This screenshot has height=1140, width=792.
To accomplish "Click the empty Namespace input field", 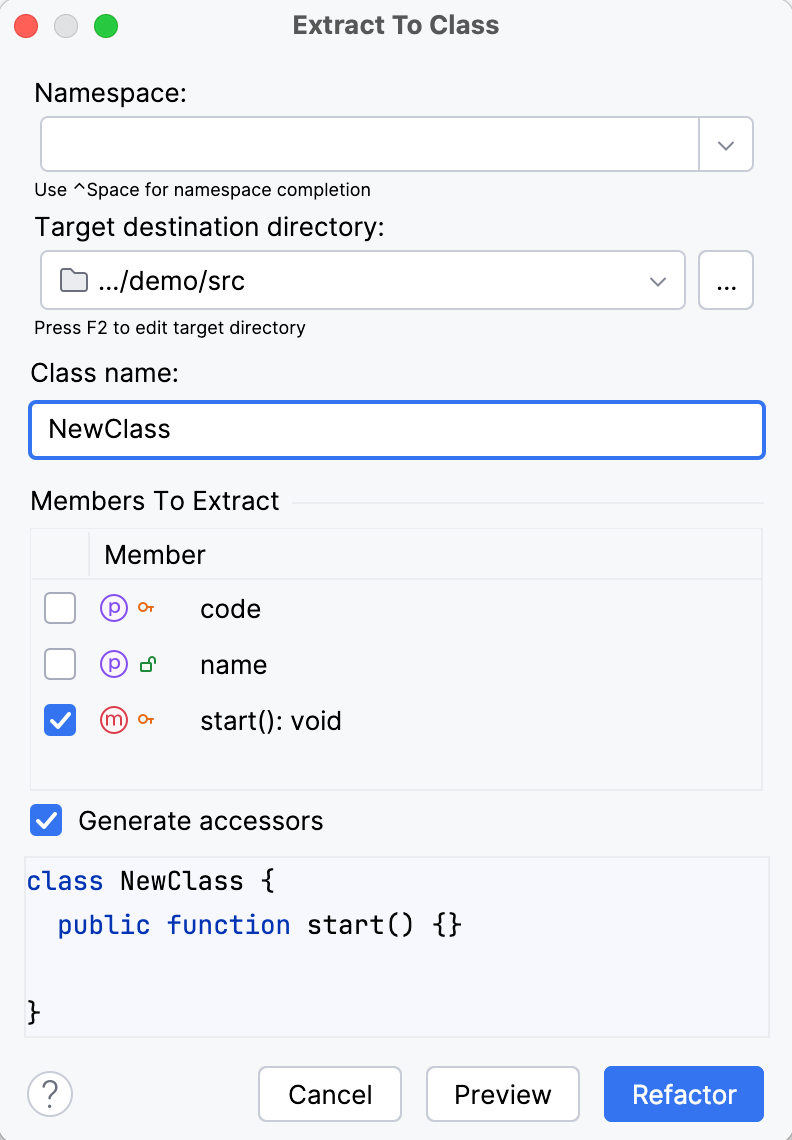I will coord(370,144).
